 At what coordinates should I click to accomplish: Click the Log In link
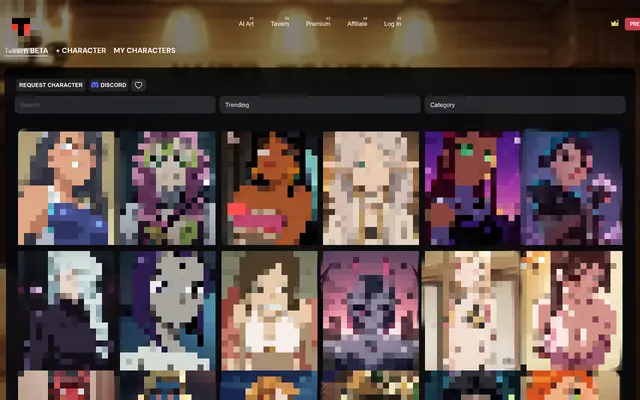[392, 23]
